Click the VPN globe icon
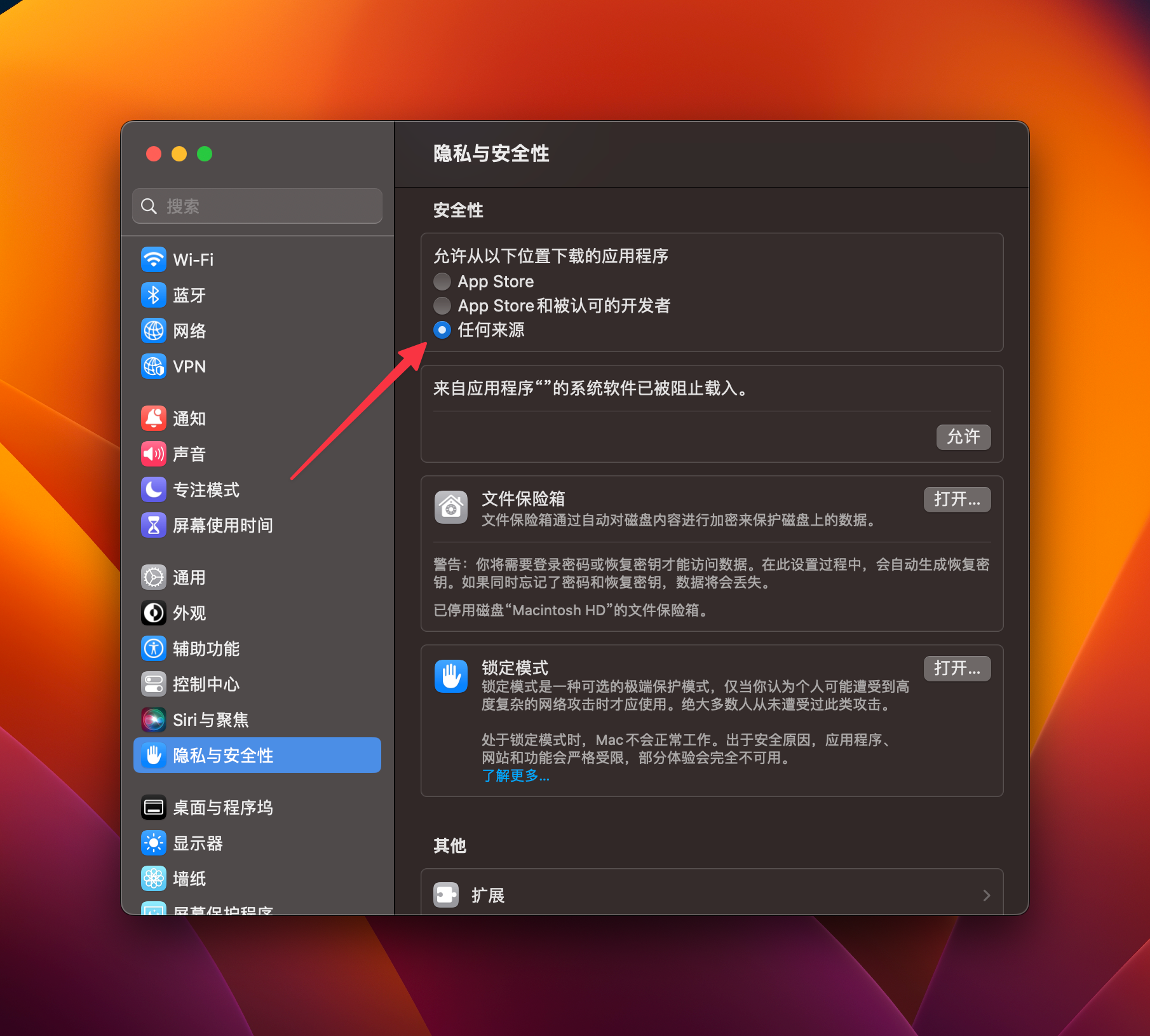Screen dimensions: 1150x1036 click(154, 366)
